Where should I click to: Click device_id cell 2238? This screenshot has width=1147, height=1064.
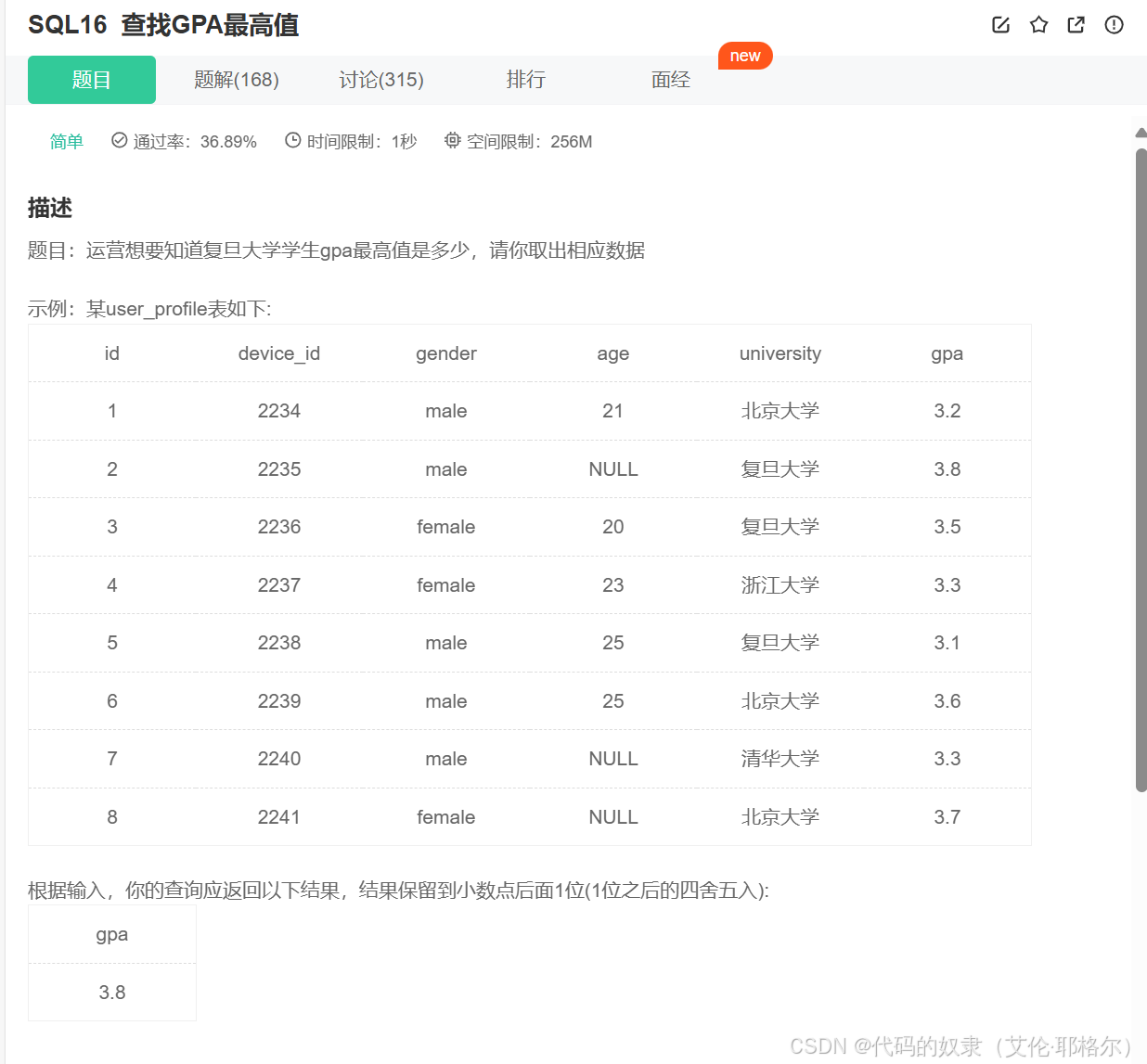(279, 643)
